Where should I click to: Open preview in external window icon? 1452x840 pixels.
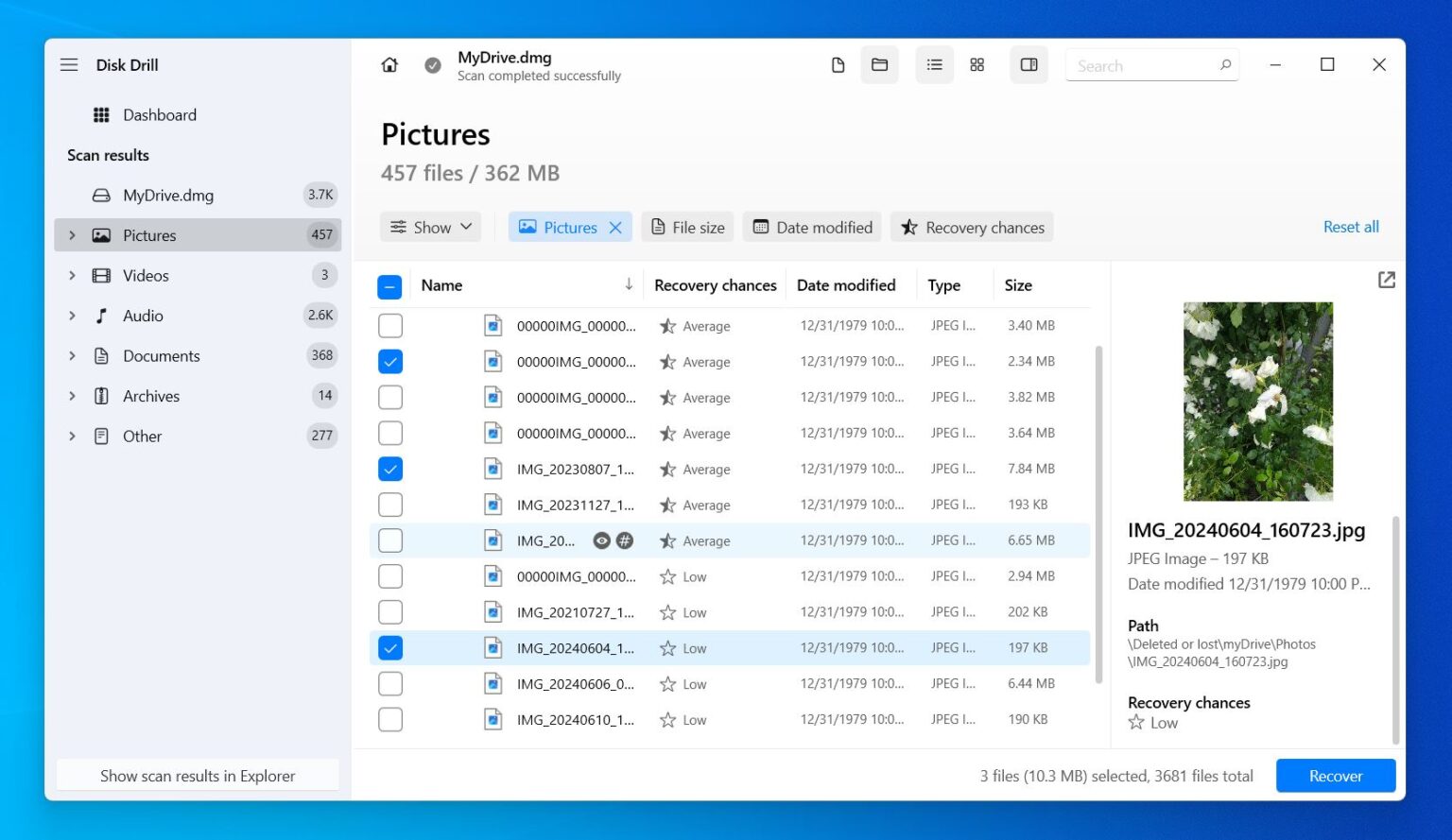pos(1386,280)
